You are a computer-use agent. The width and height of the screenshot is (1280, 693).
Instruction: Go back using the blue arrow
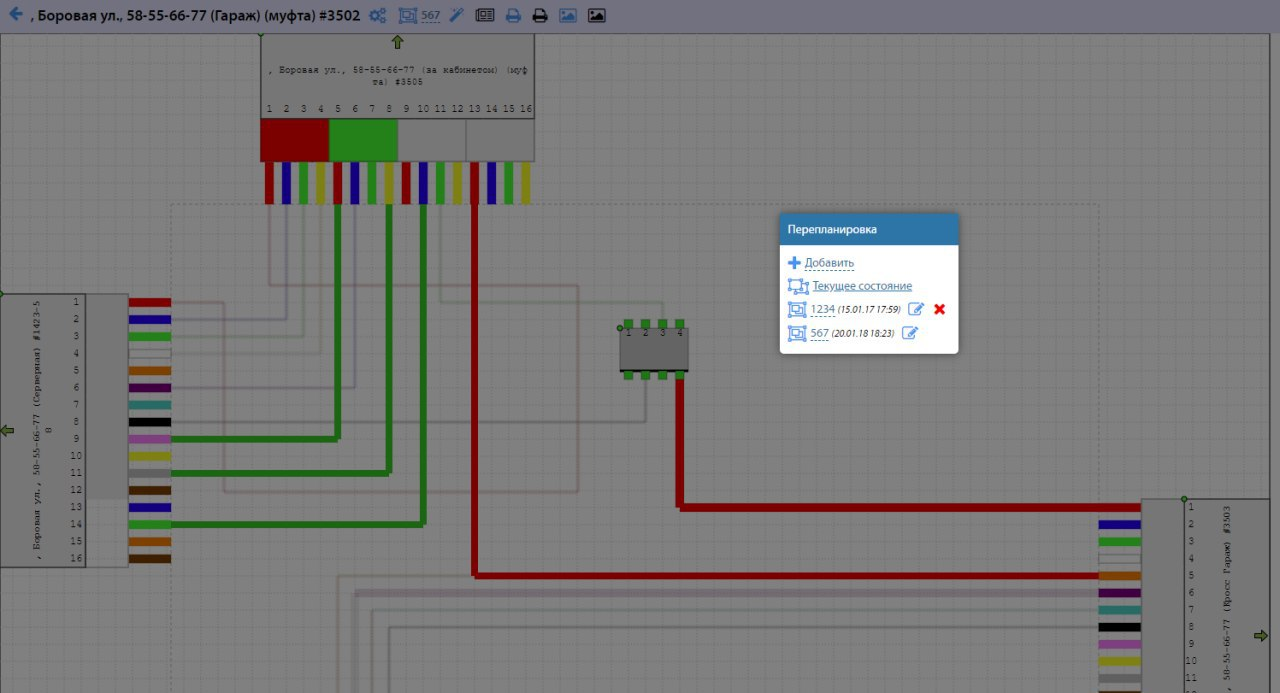point(15,15)
